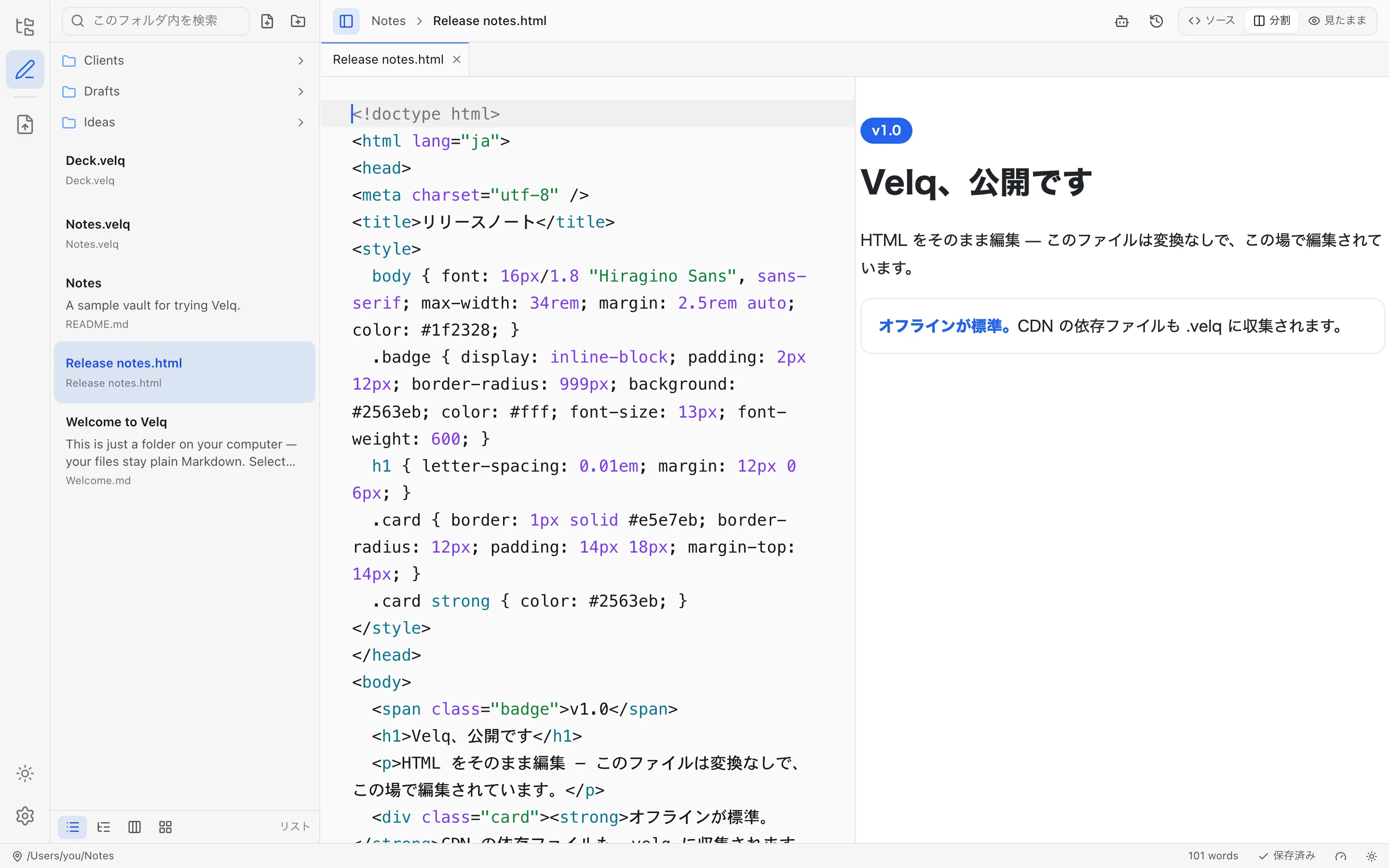Create a new folder with the folder-plus icon
Screen dimensions: 1389x868
pyautogui.click(x=298, y=21)
